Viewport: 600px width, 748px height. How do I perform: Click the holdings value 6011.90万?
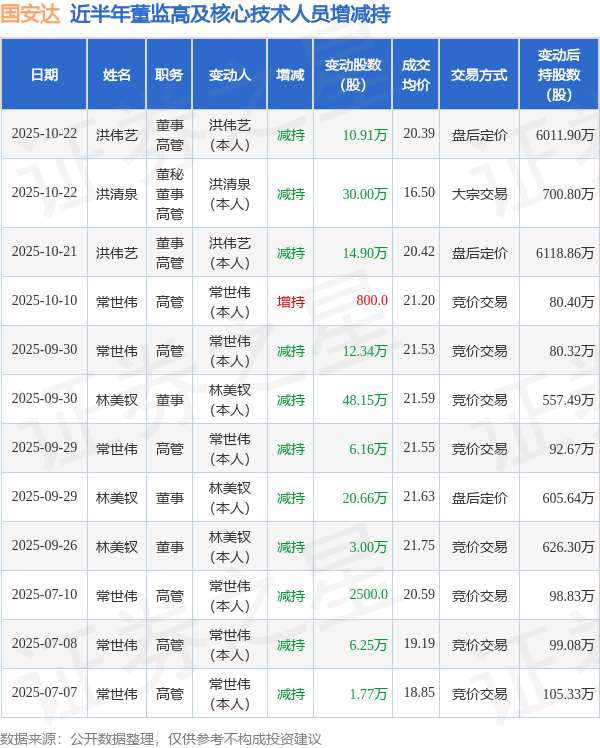tap(565, 135)
